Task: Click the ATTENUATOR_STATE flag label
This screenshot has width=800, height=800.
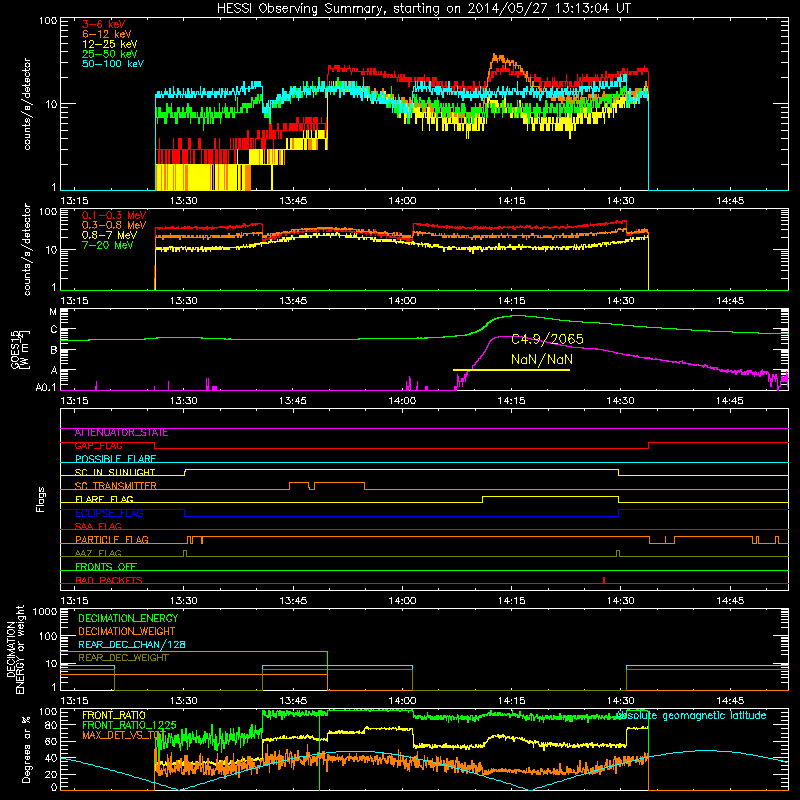Action: coord(121,433)
